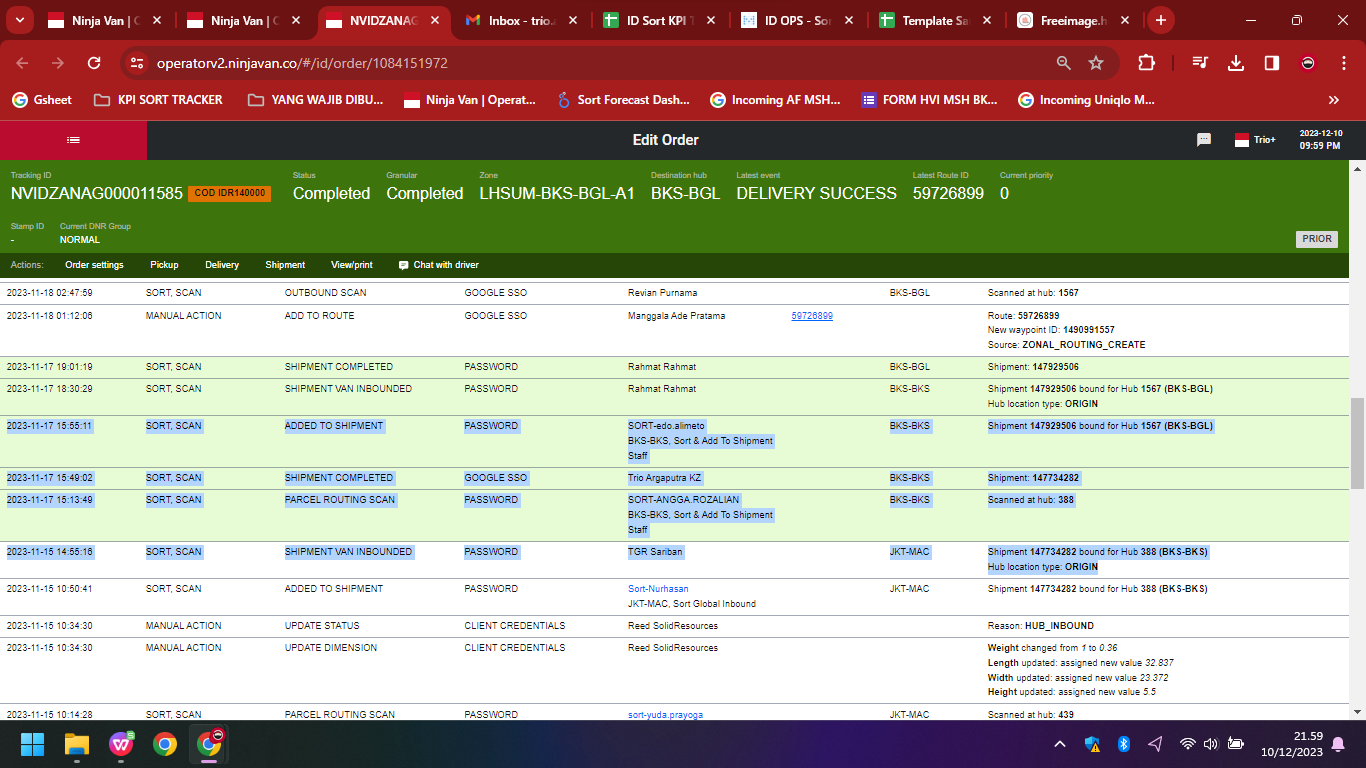Open the chat messages icon in header

(1204, 140)
